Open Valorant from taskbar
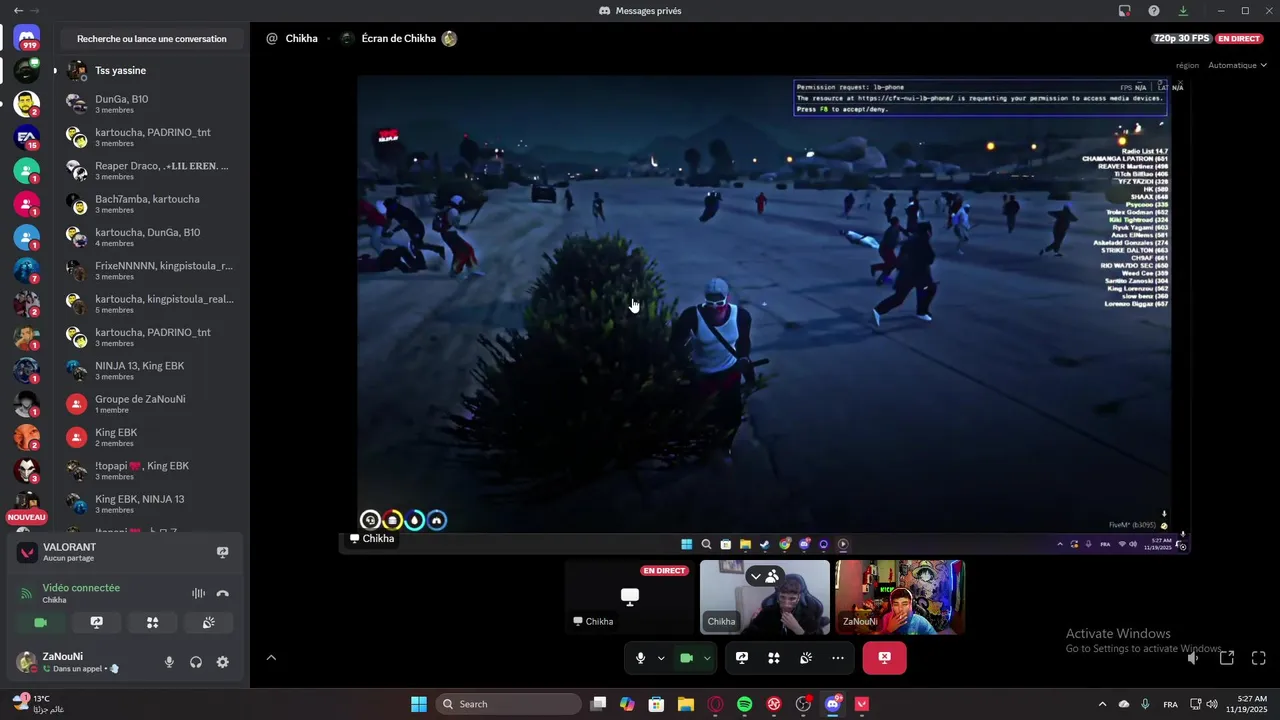 862,704
